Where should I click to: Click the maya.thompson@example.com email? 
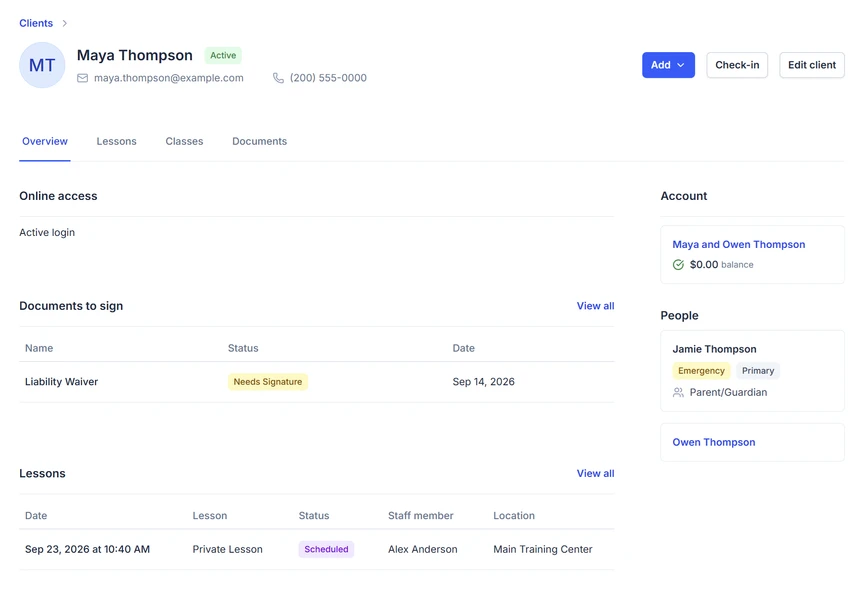[x=169, y=78]
